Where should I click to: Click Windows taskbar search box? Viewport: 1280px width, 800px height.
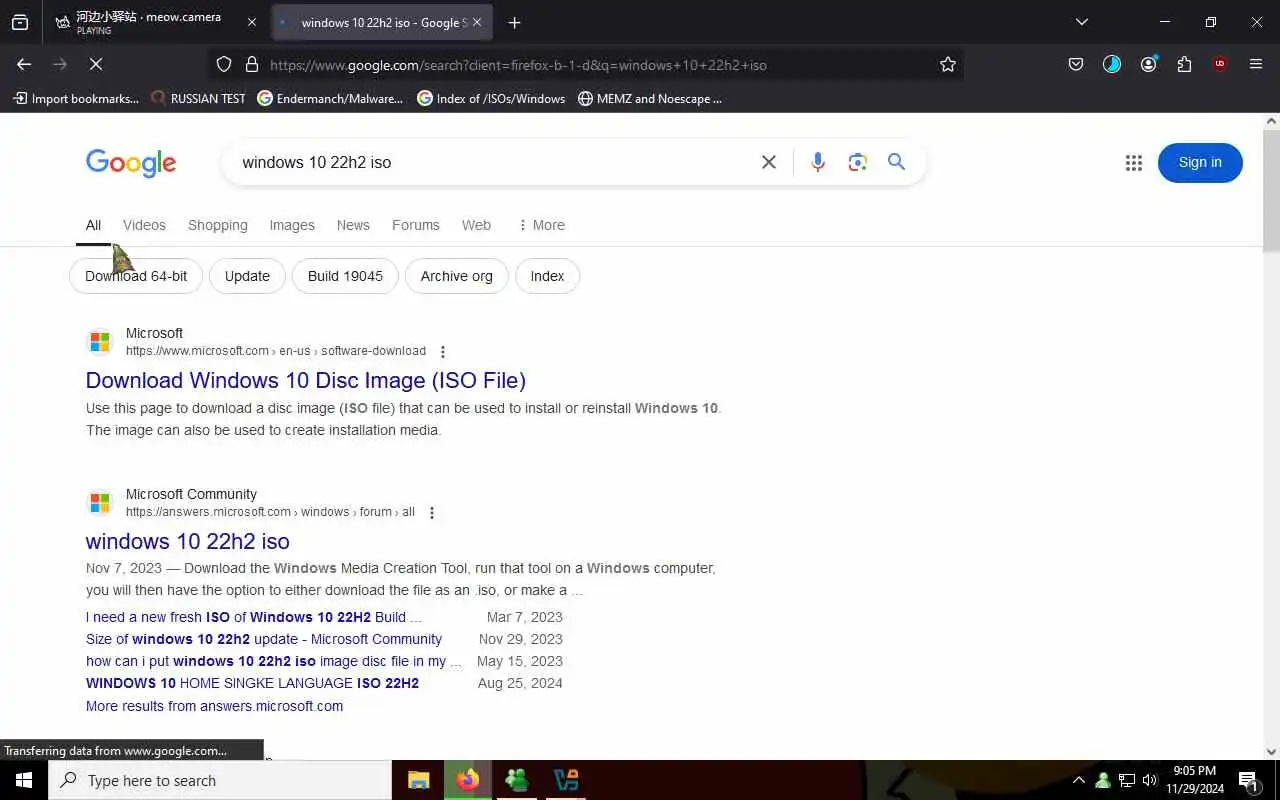[x=220, y=780]
